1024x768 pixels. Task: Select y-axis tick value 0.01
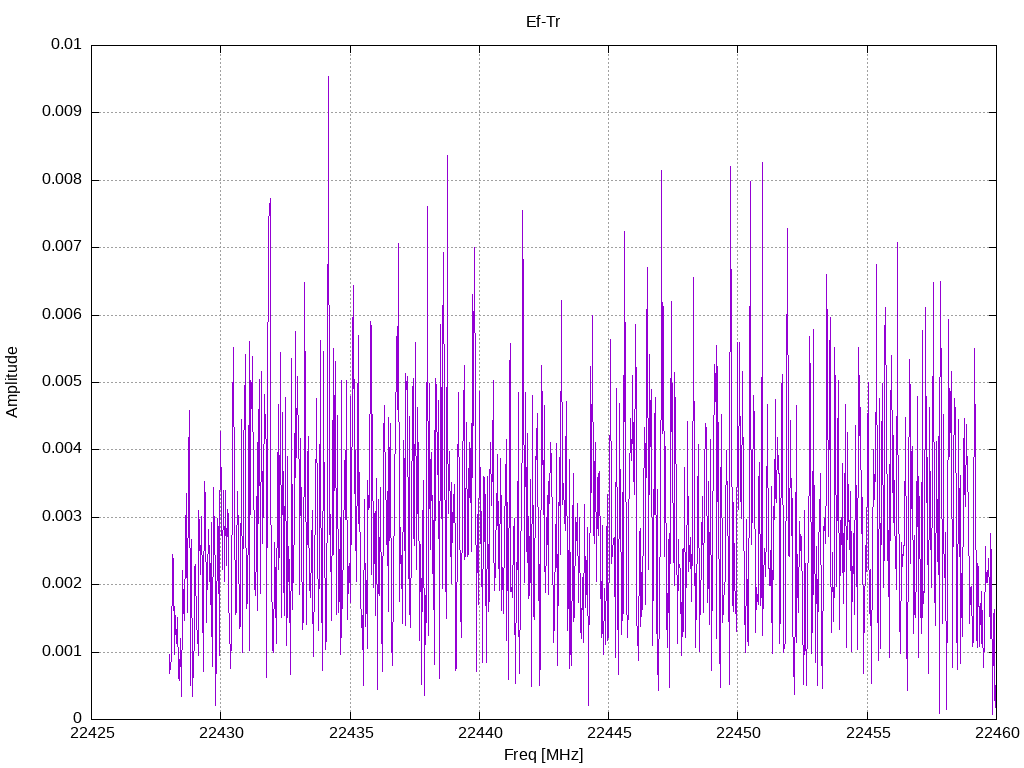tap(66, 44)
